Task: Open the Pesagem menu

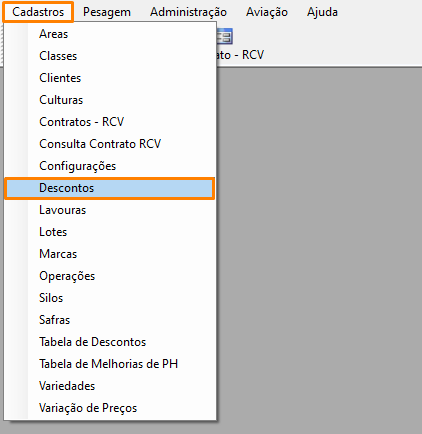Action: tap(107, 12)
